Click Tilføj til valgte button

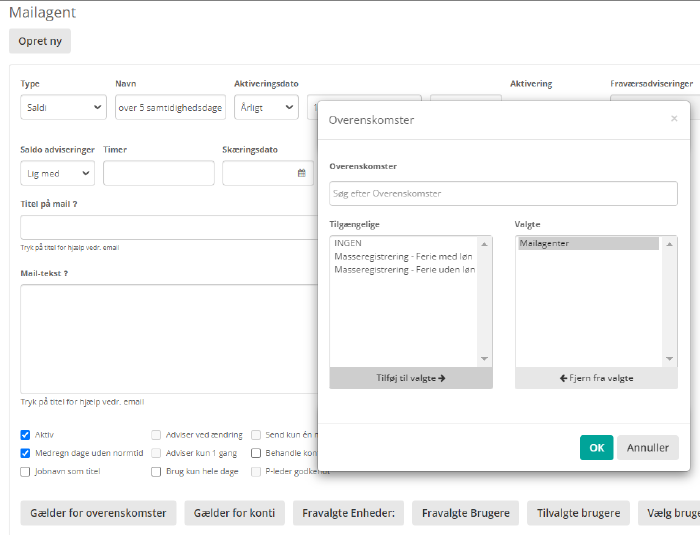(410, 378)
